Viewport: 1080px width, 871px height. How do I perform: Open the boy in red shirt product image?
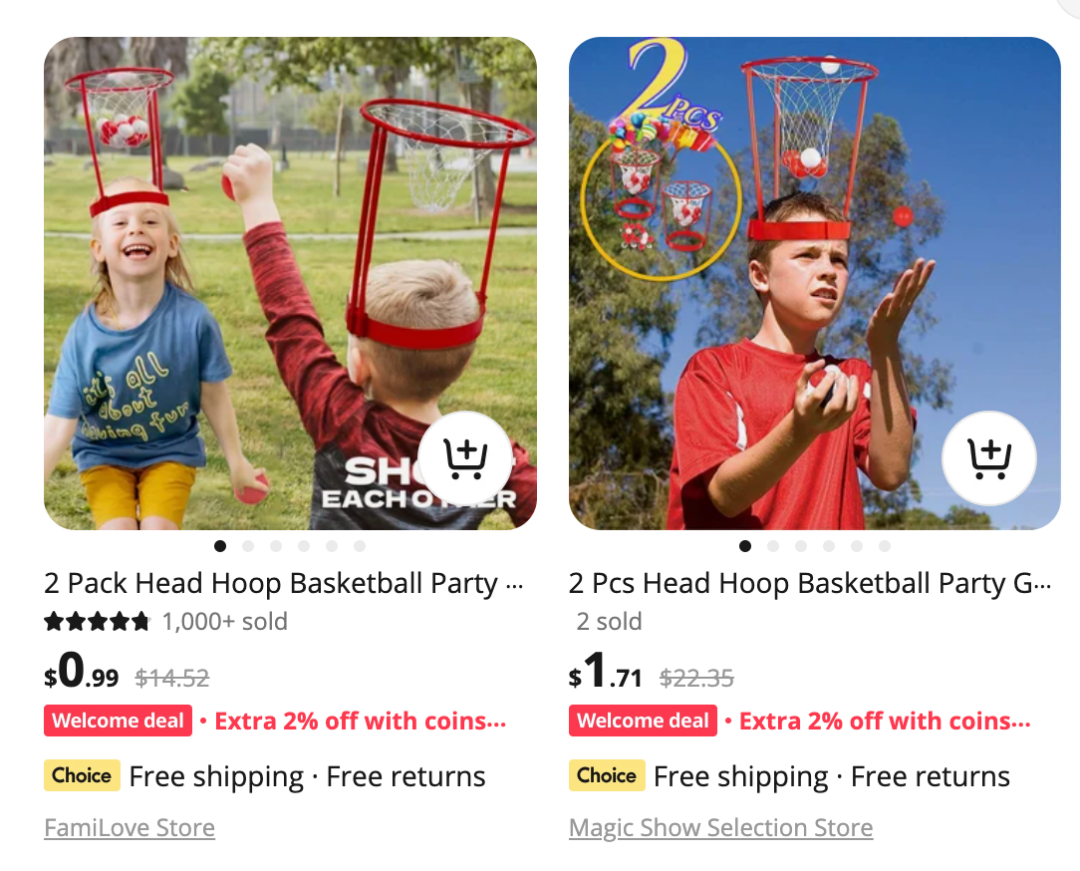click(815, 283)
